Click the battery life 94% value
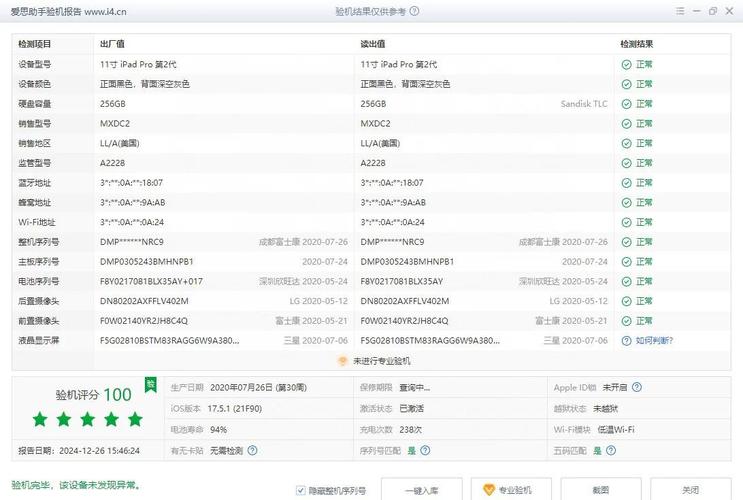The height and width of the screenshot is (500, 743). tap(218, 430)
